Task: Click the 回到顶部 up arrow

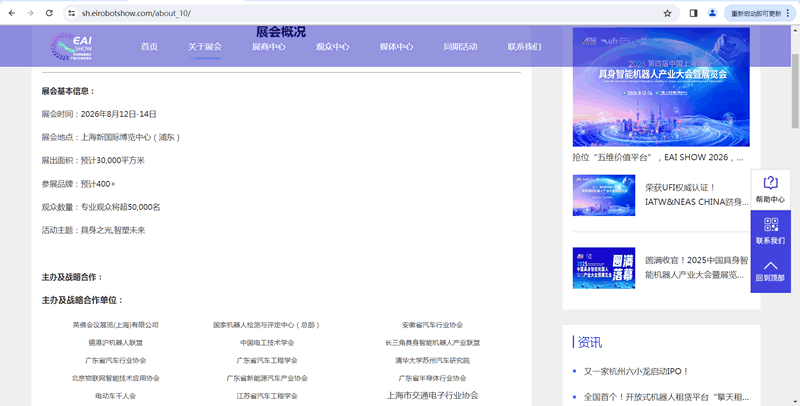Action: point(770,266)
